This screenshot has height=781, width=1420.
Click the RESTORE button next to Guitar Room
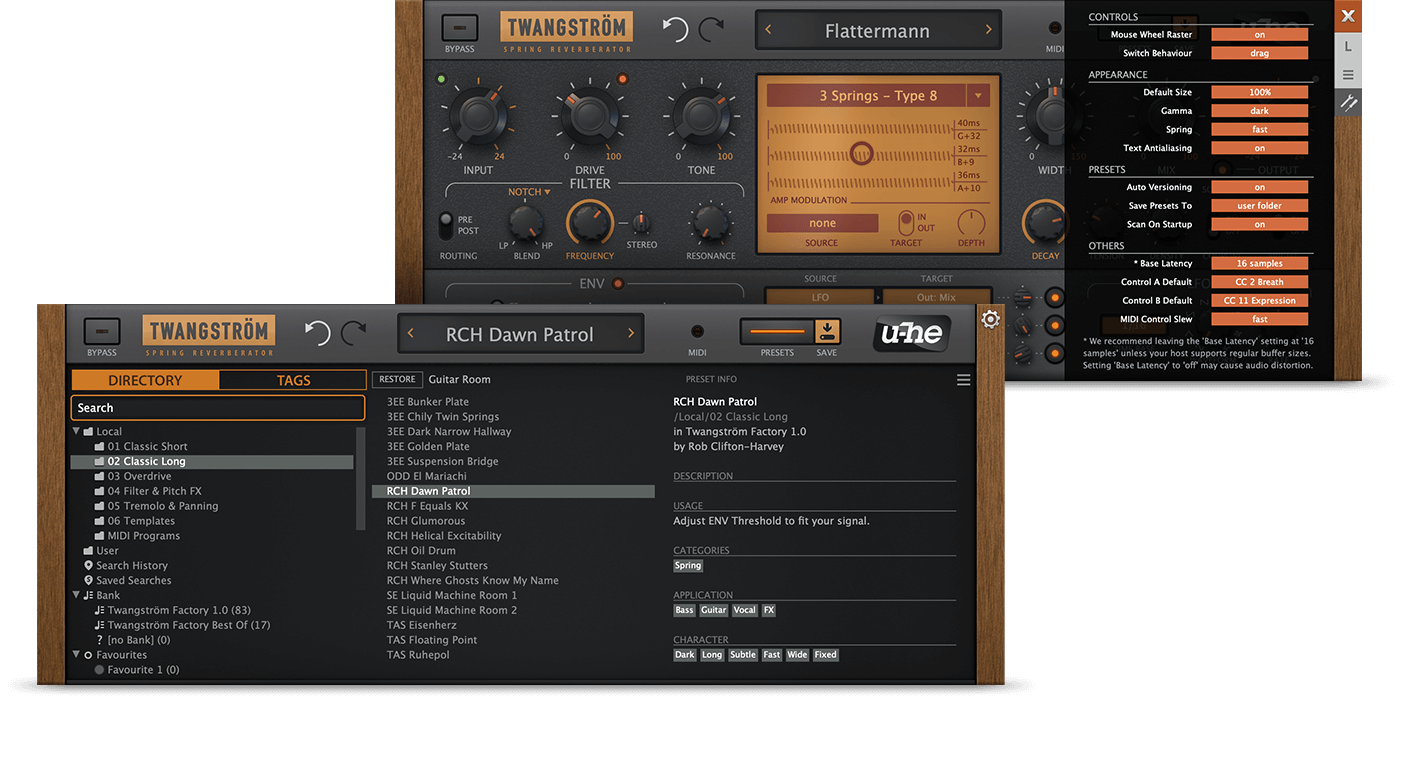coord(397,379)
